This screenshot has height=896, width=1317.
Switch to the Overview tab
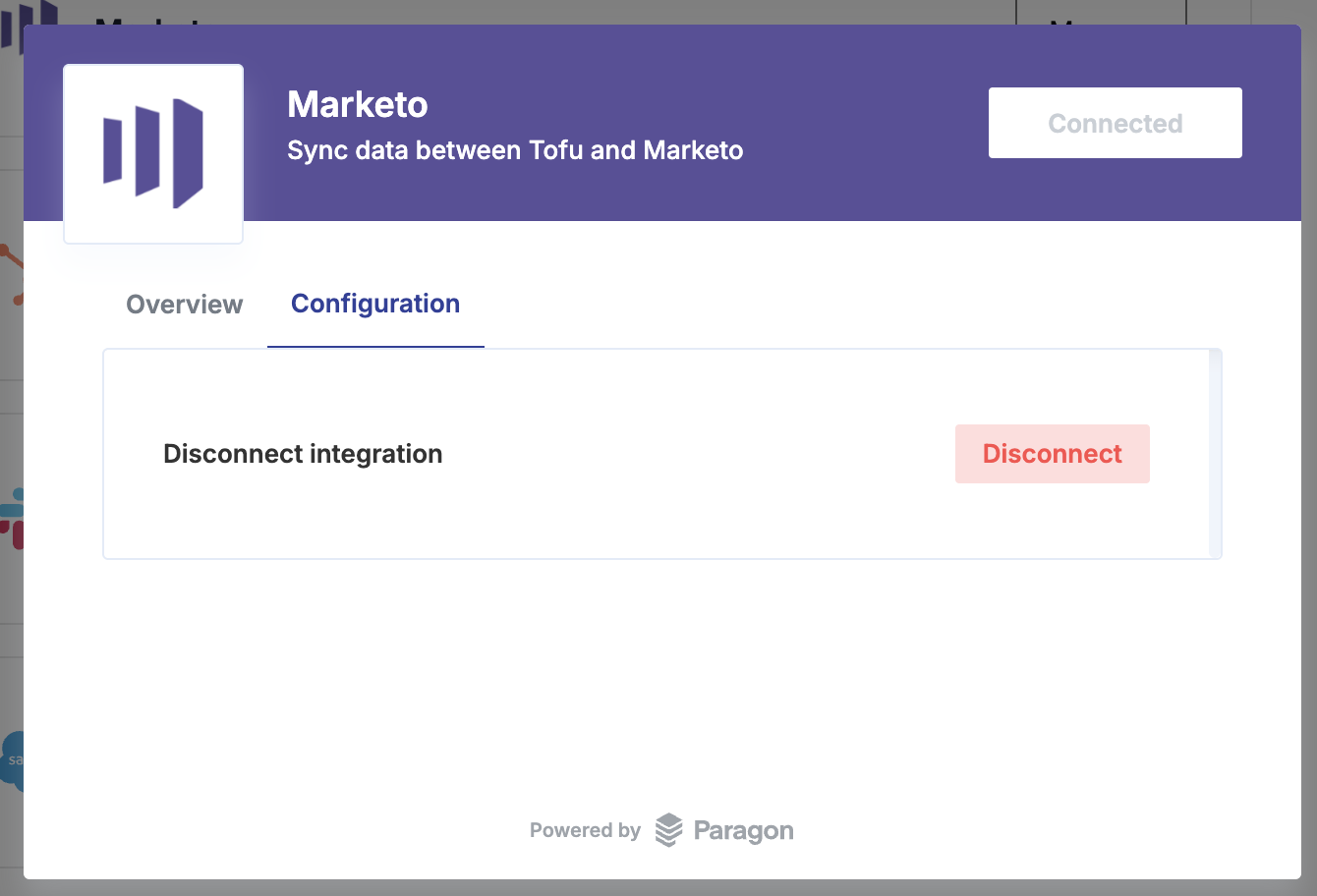(x=185, y=305)
